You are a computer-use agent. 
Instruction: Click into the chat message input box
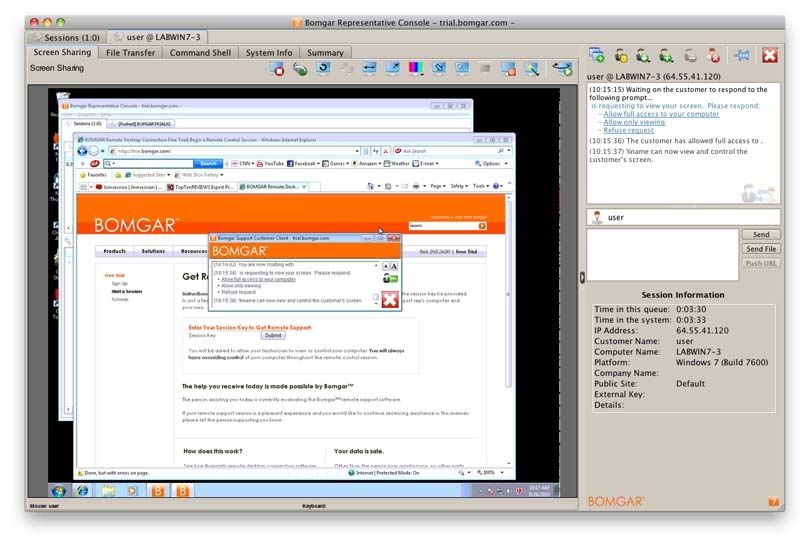(x=662, y=255)
